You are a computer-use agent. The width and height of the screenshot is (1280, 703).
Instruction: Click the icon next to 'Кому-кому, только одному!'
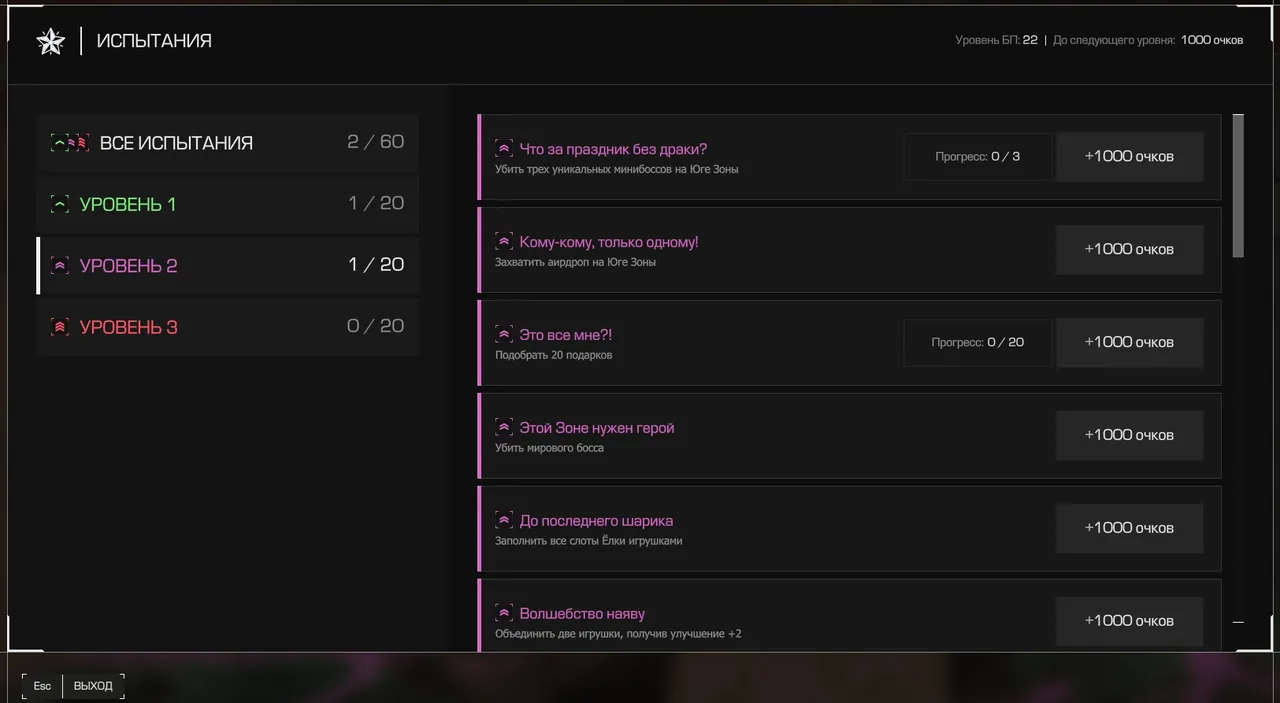[504, 242]
